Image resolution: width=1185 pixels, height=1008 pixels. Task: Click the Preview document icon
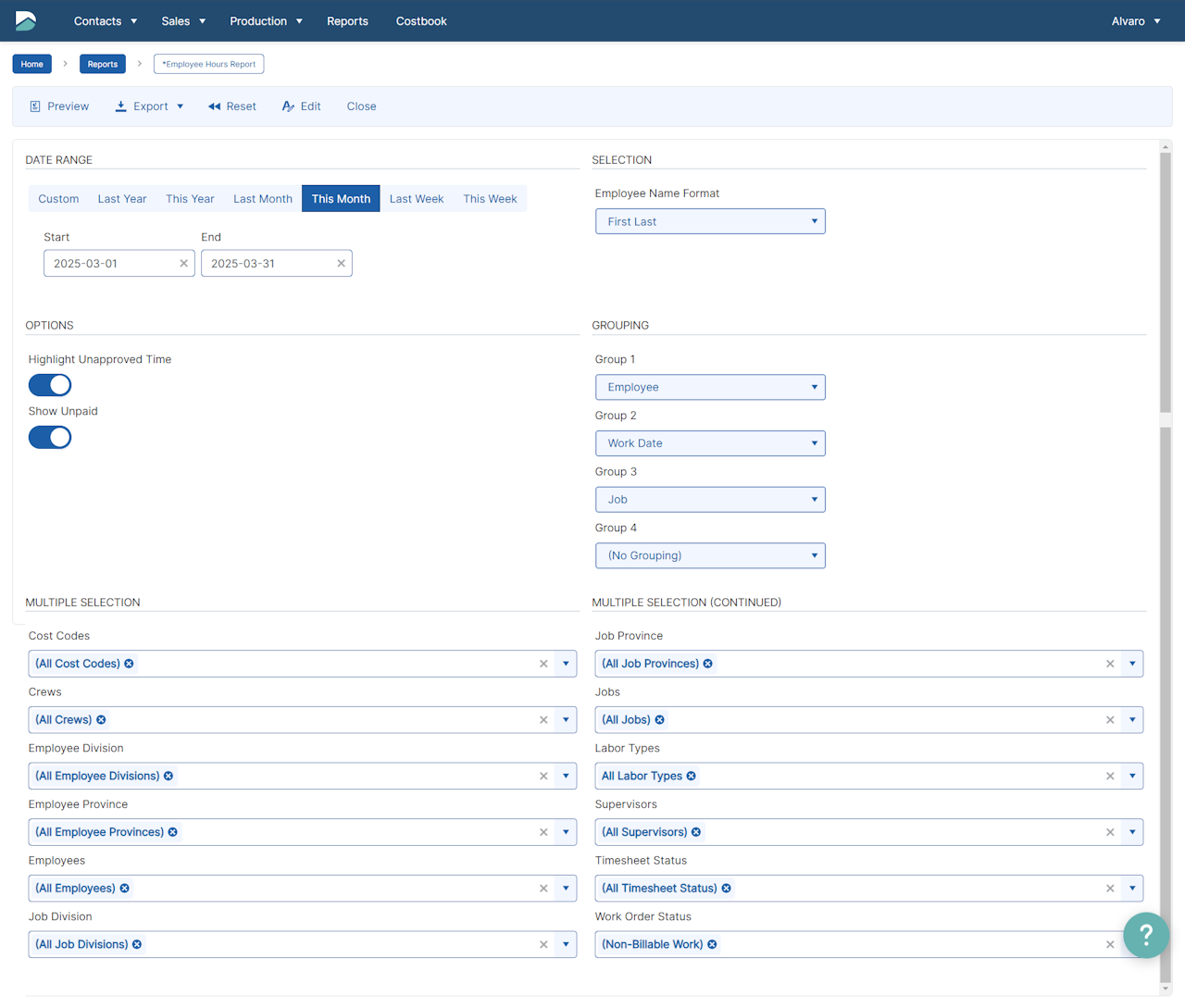pyautogui.click(x=35, y=106)
